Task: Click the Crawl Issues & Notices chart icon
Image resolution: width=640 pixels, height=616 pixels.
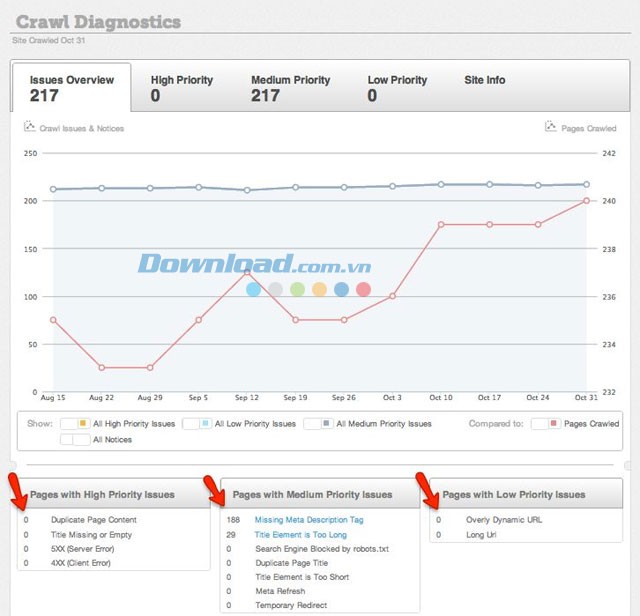Action: click(x=29, y=128)
